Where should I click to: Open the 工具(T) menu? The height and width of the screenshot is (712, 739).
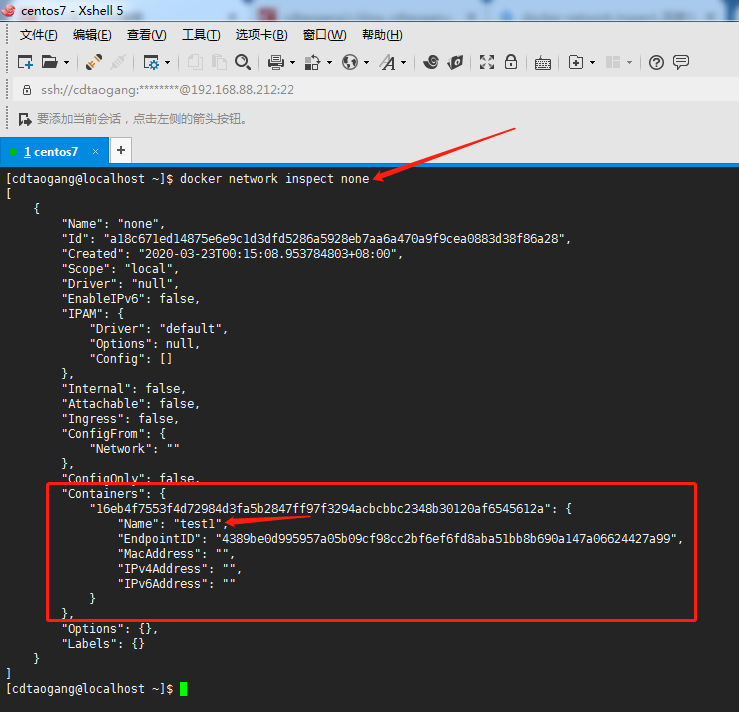[x=201, y=35]
